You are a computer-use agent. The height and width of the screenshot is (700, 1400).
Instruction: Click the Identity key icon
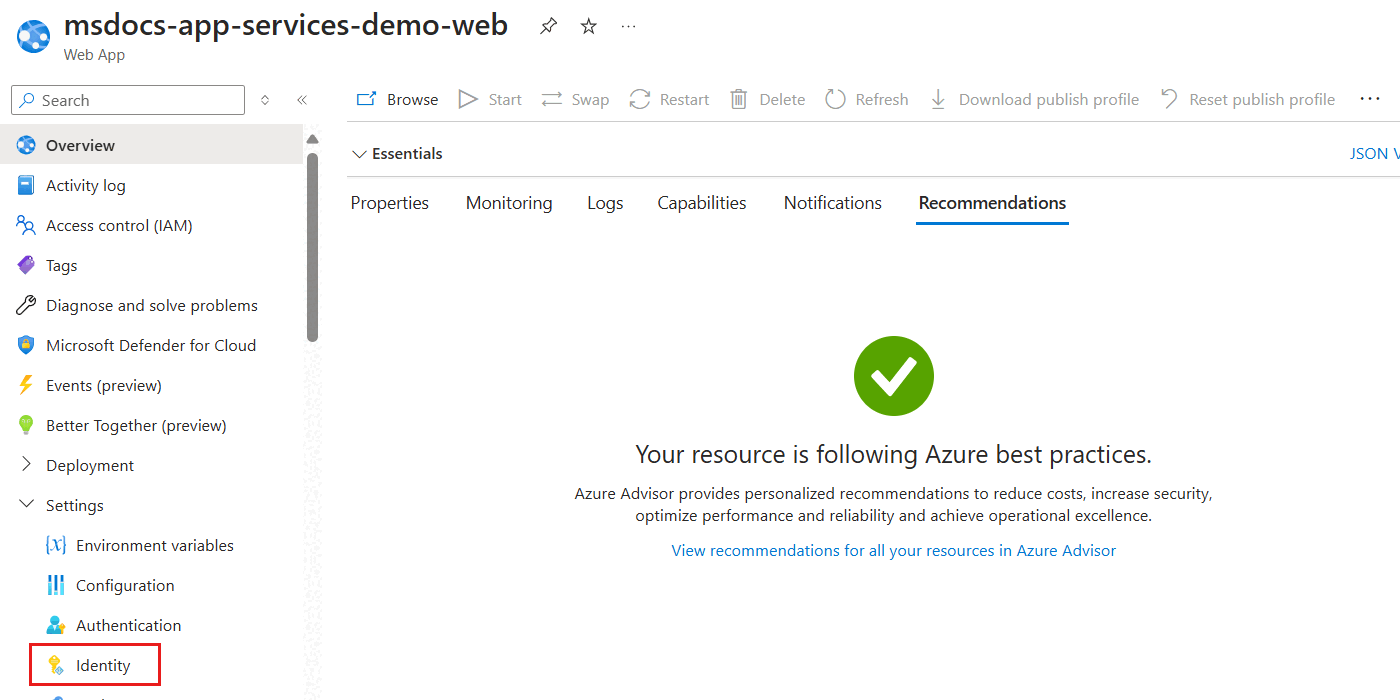(56, 665)
